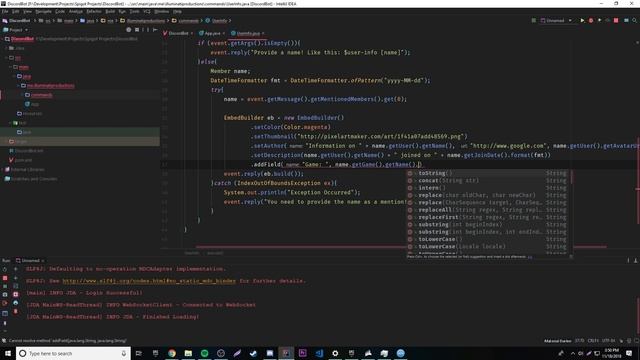This screenshot has height=360, width=640.
Task: Open the VCS menu
Action: pos(147,11)
